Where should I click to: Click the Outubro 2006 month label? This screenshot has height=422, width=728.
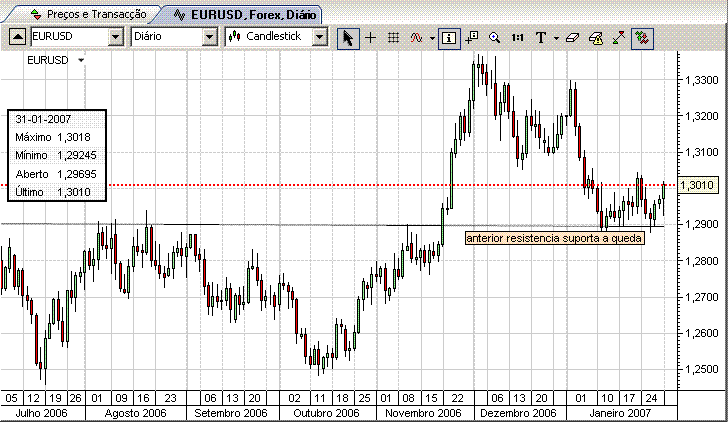(x=327, y=413)
